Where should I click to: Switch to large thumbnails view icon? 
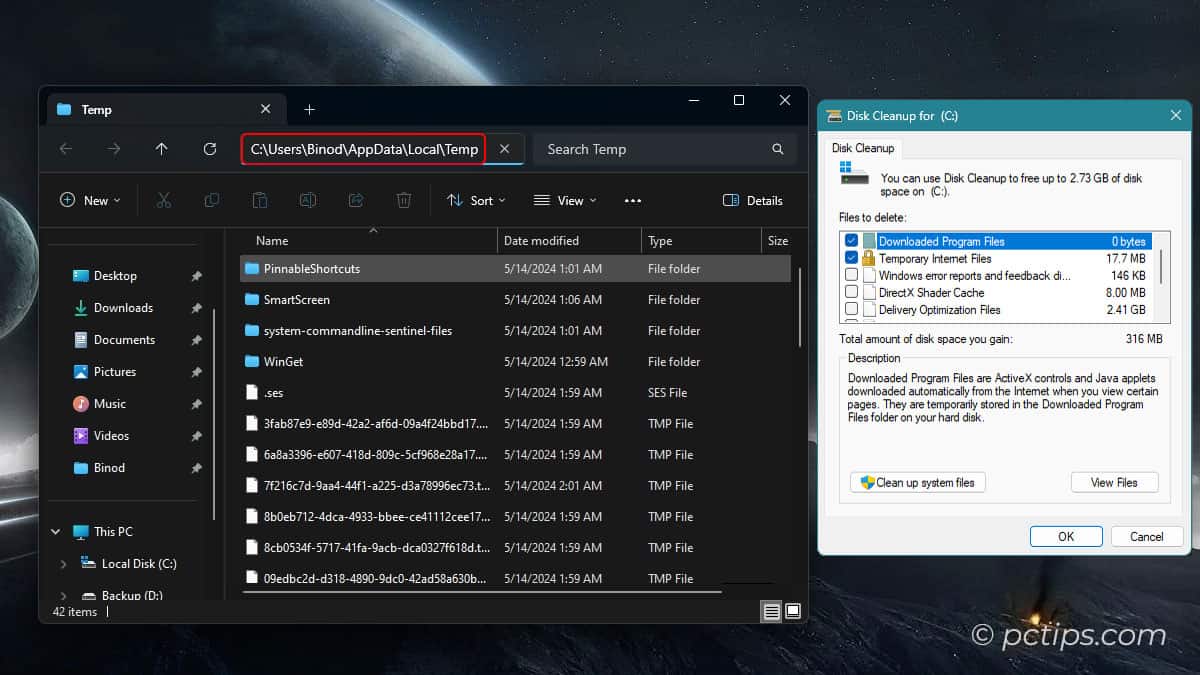(x=793, y=610)
